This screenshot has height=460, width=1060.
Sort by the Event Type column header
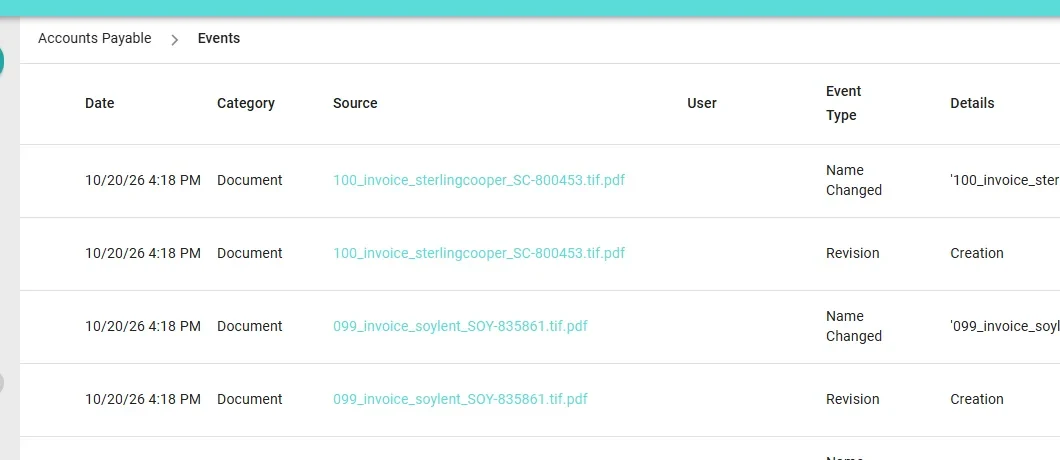coord(844,103)
